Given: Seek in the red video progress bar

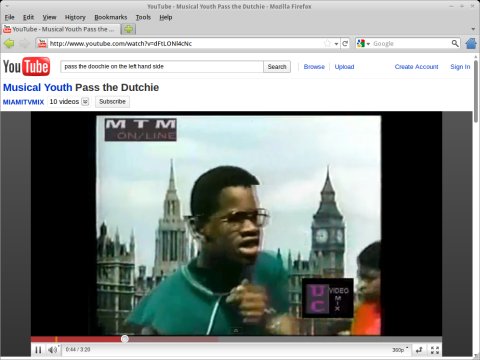Looking at the screenshot, I should click(x=78, y=339).
